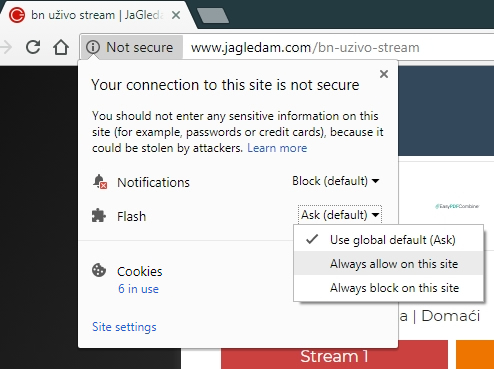The width and height of the screenshot is (494, 369).
Task: Click the site information circle icon
Action: 93,47
